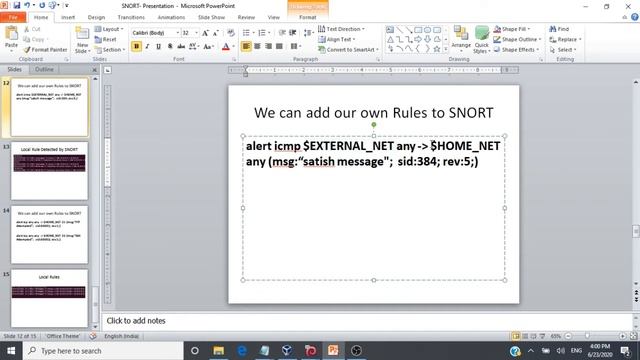Select slide 13 thumbnail Local Rule Detected
The height and width of the screenshot is (360, 640).
[x=49, y=171]
